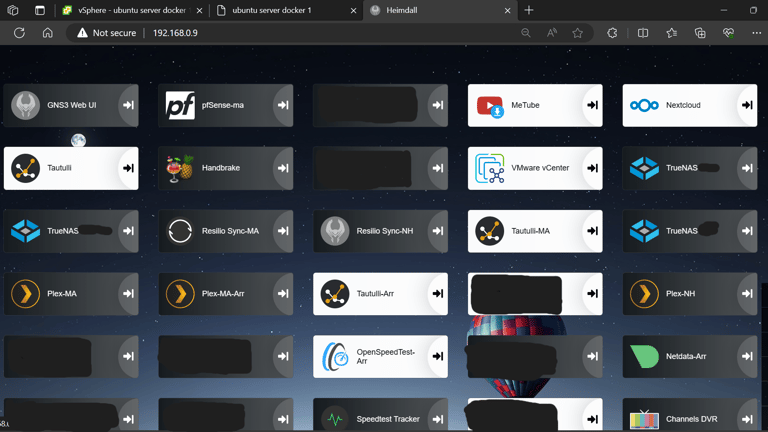
Task: Click the Resilio Sync-NH tile icon
Action: tap(335, 231)
